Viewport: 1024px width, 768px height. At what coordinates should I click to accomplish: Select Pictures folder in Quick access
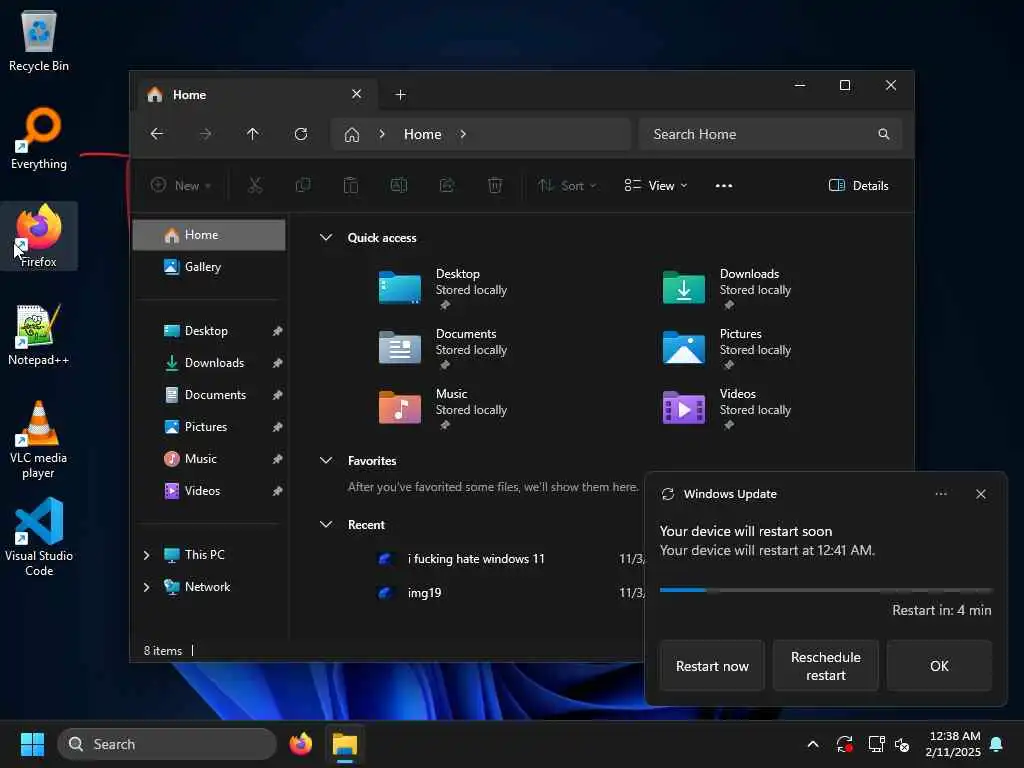pos(728,347)
